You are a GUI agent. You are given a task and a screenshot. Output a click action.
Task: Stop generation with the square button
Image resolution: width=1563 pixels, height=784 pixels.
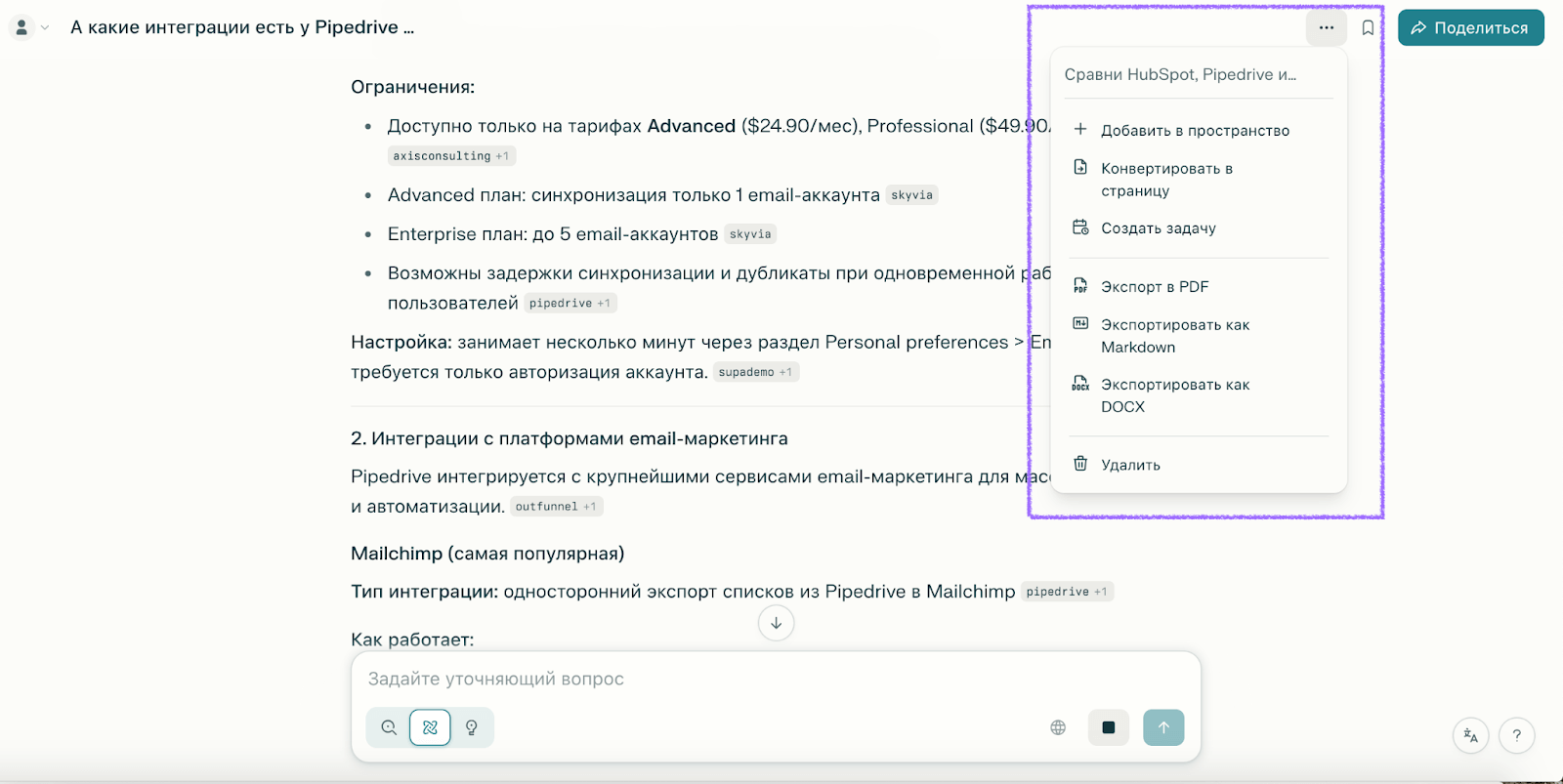coord(1109,727)
